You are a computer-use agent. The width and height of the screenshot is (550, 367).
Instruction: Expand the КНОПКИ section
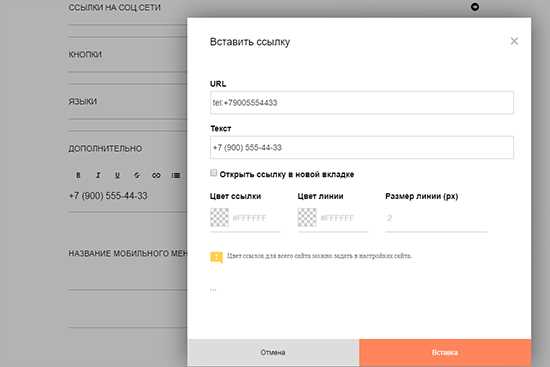click(x=85, y=54)
